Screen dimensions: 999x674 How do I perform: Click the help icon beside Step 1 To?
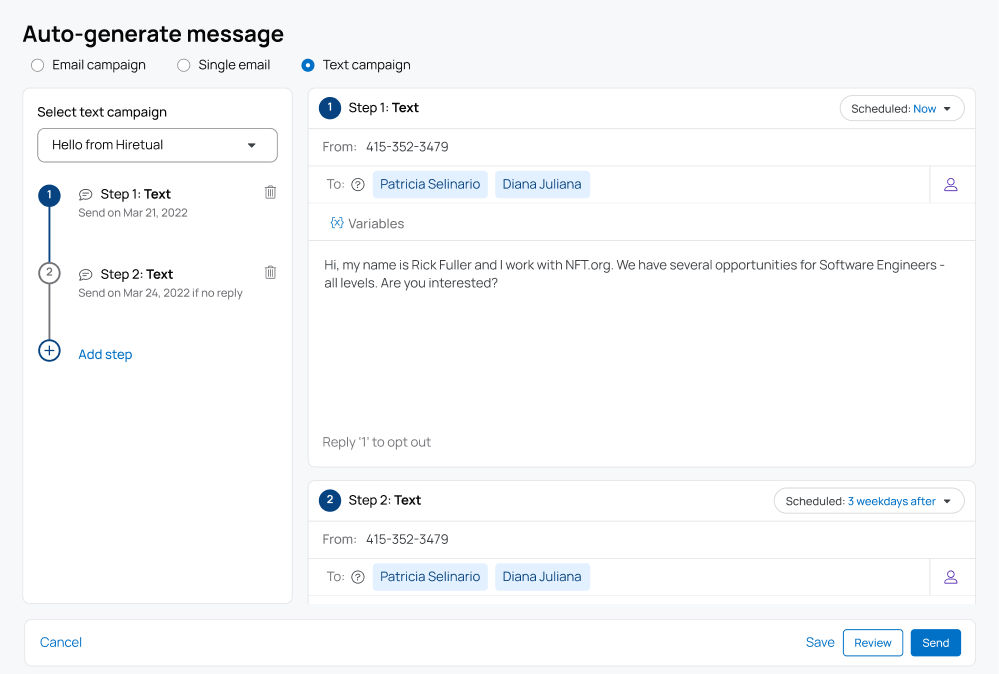[358, 185]
